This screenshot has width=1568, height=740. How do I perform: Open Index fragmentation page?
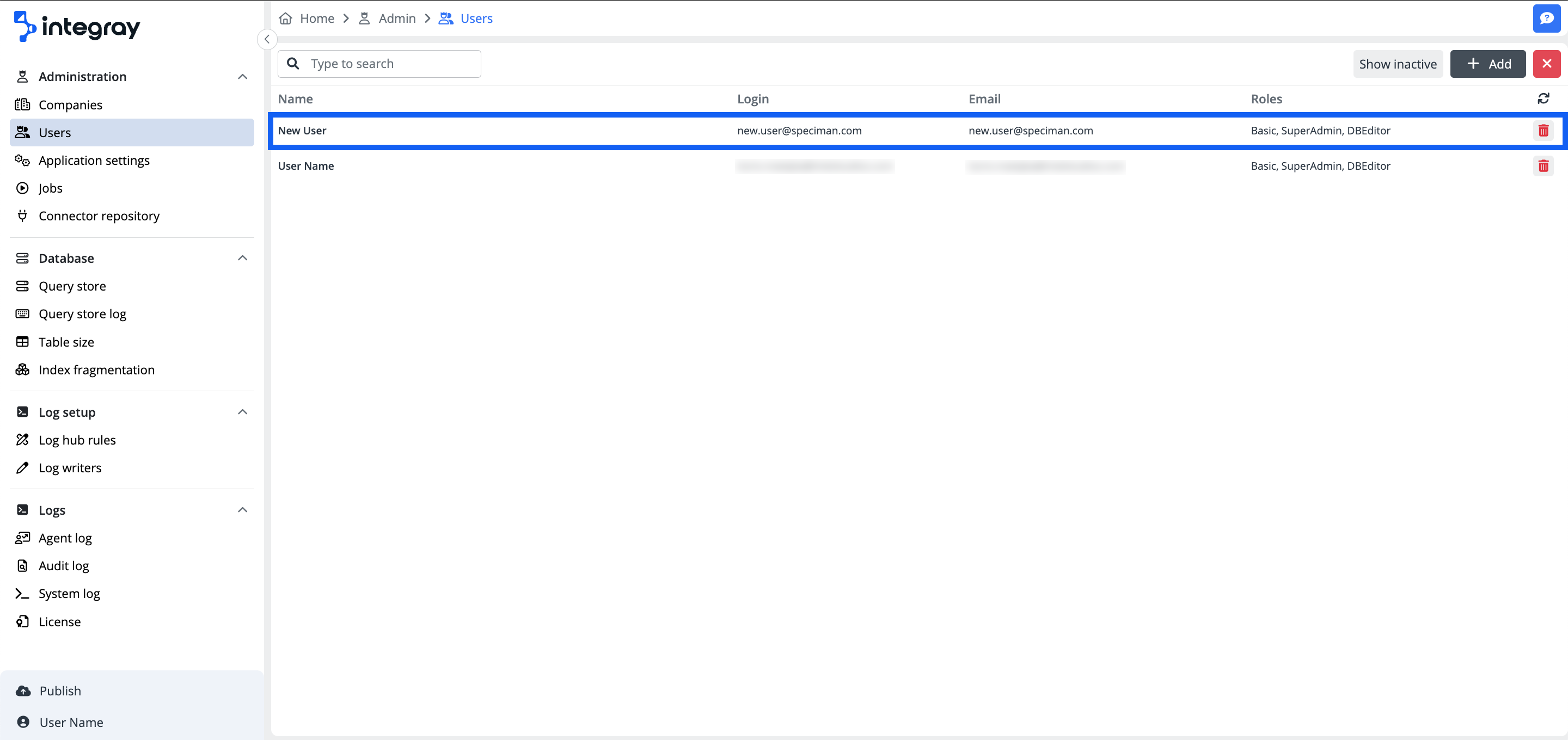(x=96, y=370)
